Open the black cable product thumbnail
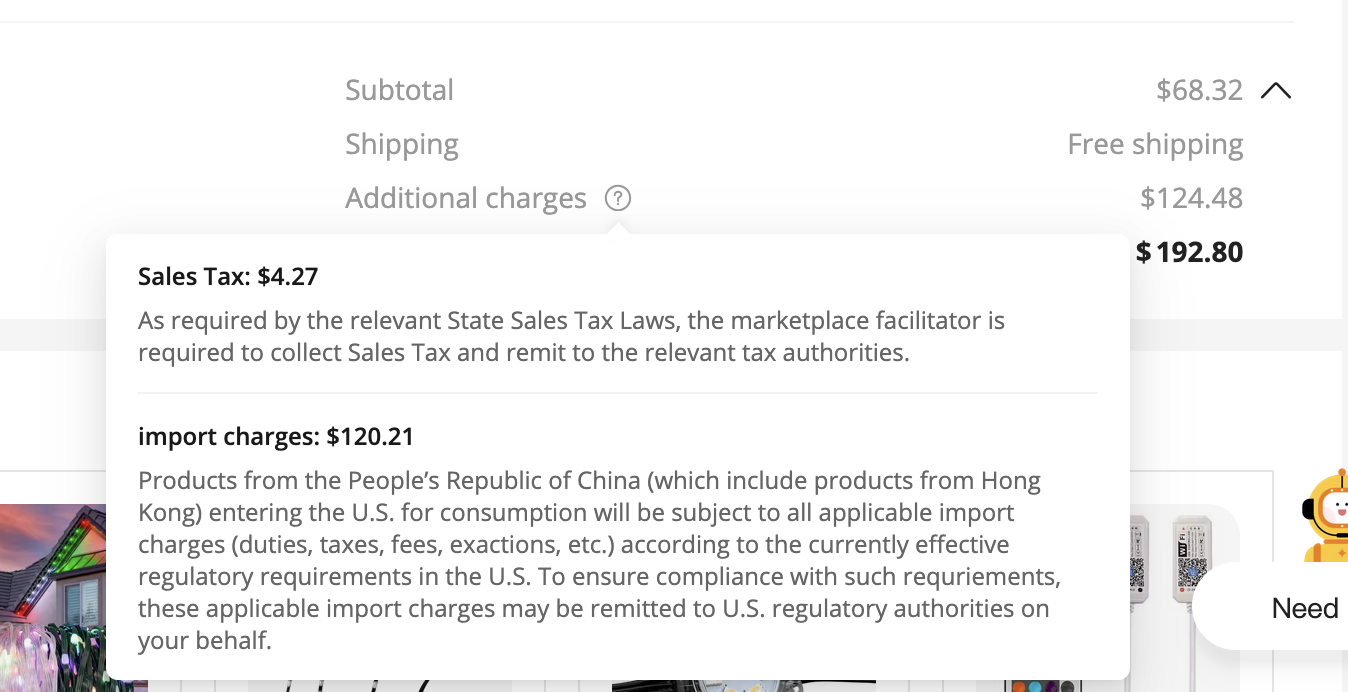Screen dimensions: 1348x692 pos(380,685)
